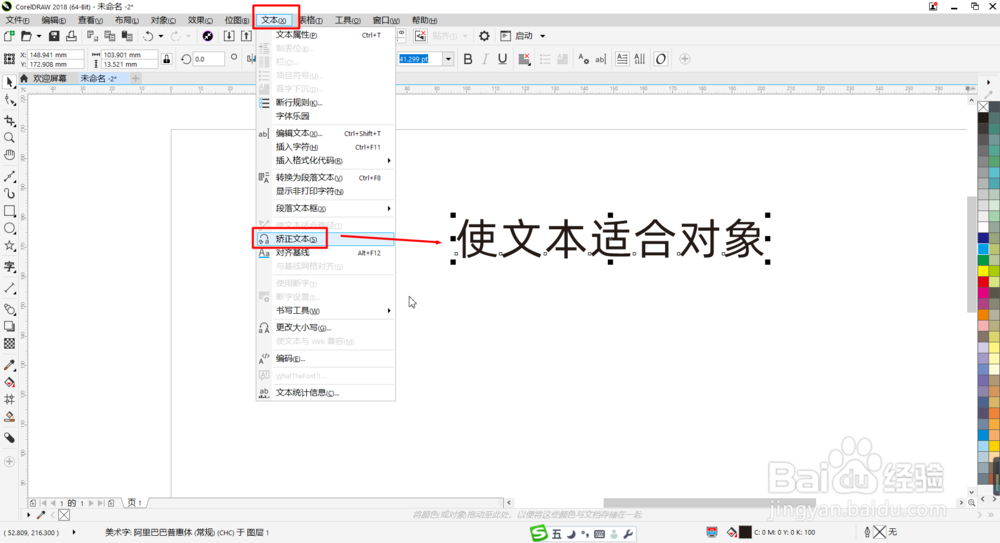Click the no-color X swatch in palette

point(983,107)
